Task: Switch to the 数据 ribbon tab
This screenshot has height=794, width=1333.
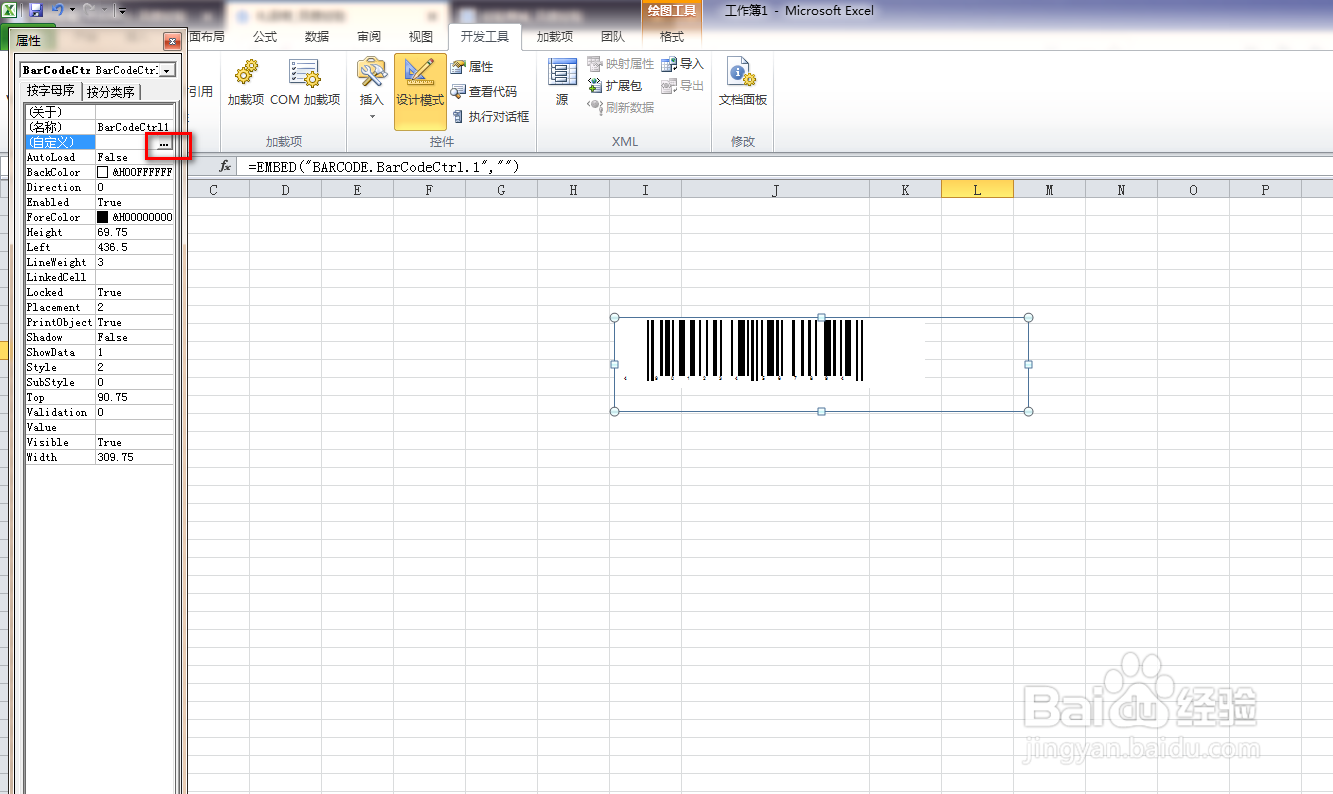Action: [x=317, y=36]
